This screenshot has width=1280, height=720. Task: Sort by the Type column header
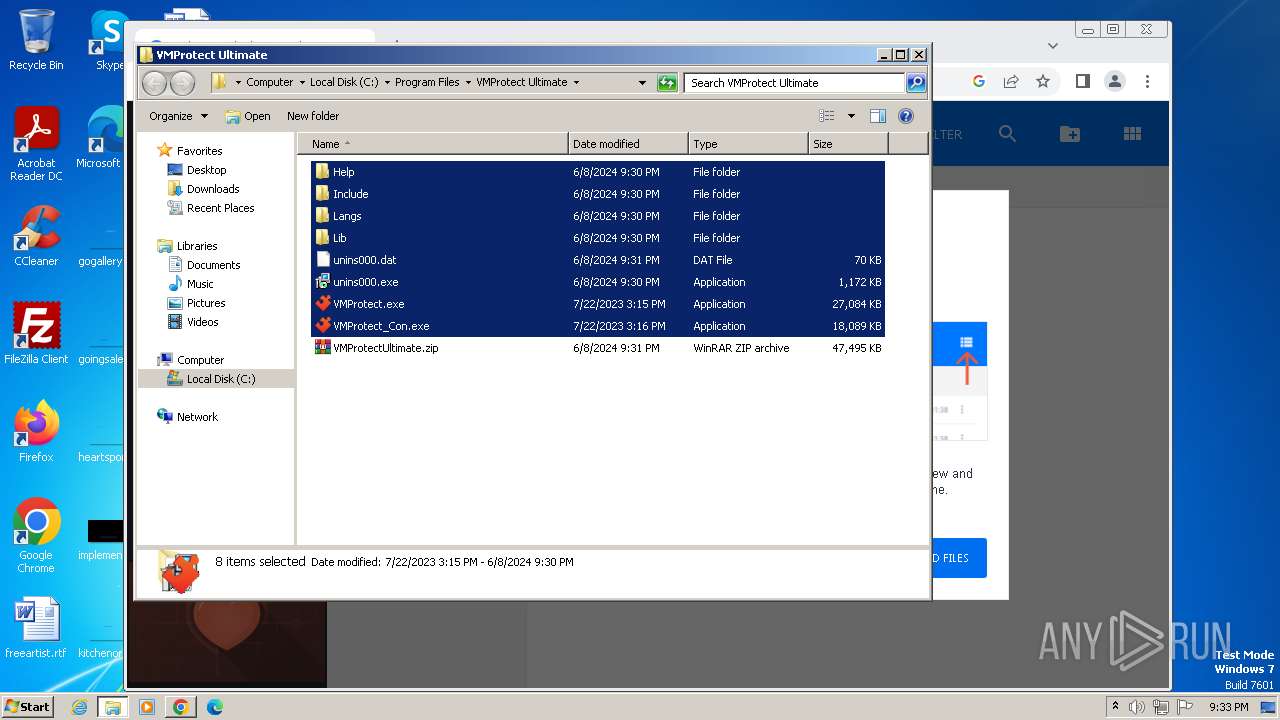[748, 144]
